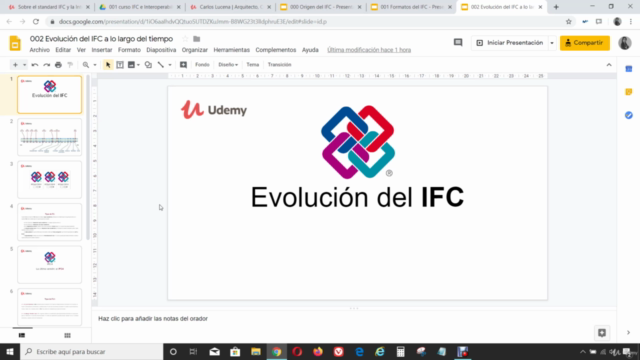The width and height of the screenshot is (640, 360).
Task: Bookmark this page with the star
Action: click(569, 22)
